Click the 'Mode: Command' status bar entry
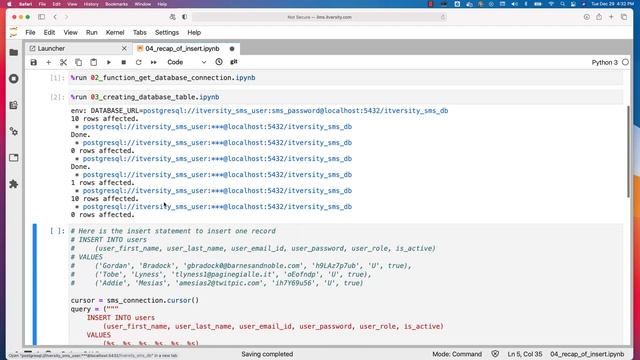This screenshot has width=640, height=360. (x=457, y=354)
